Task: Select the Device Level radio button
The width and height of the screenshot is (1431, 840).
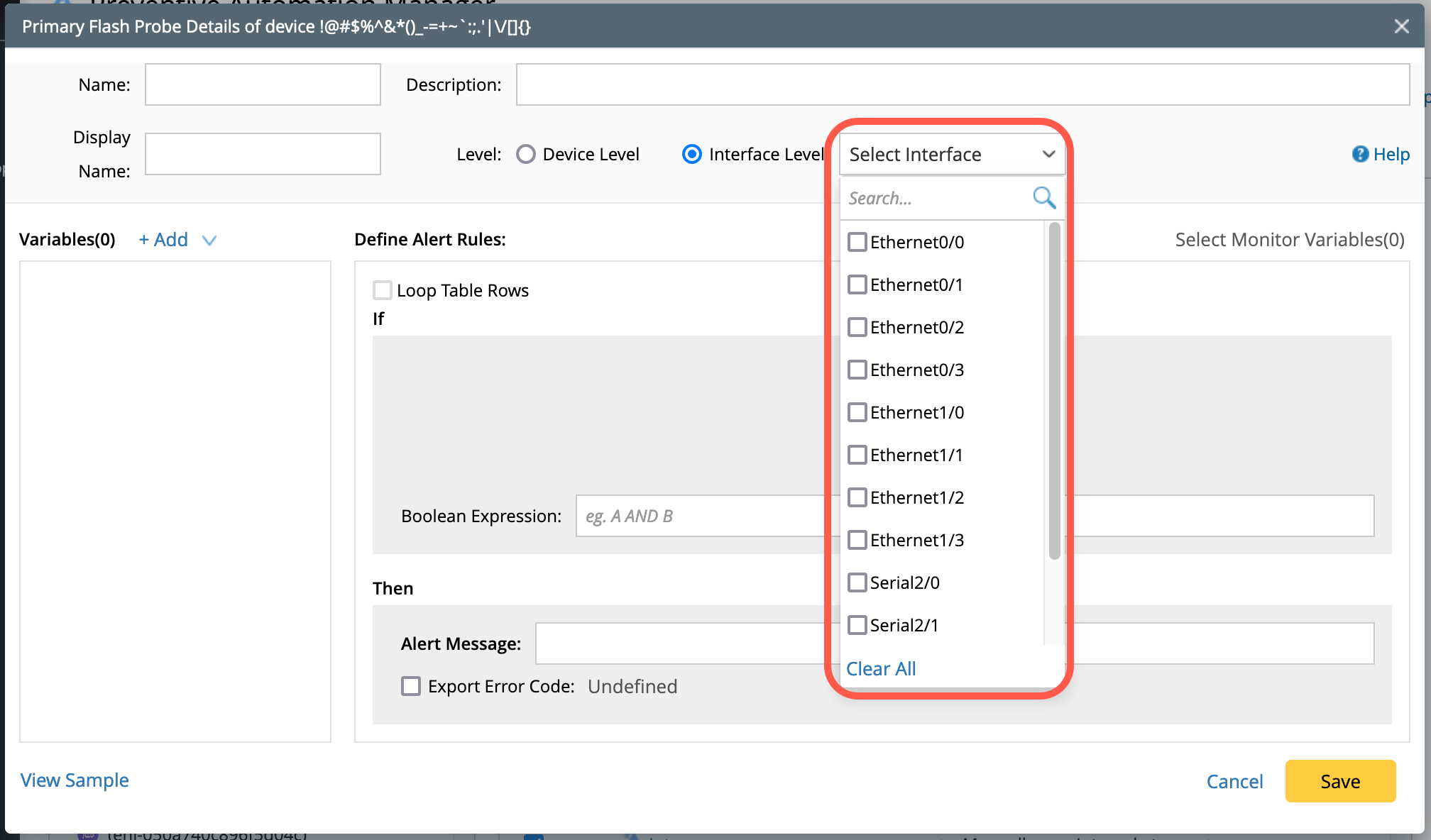Action: (x=526, y=154)
